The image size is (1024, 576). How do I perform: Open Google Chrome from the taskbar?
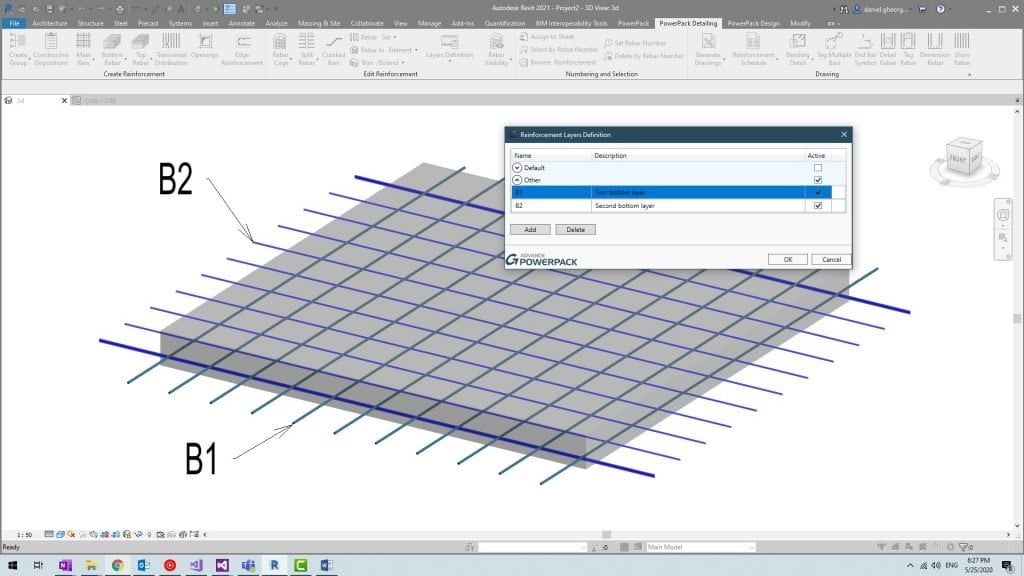coord(118,566)
